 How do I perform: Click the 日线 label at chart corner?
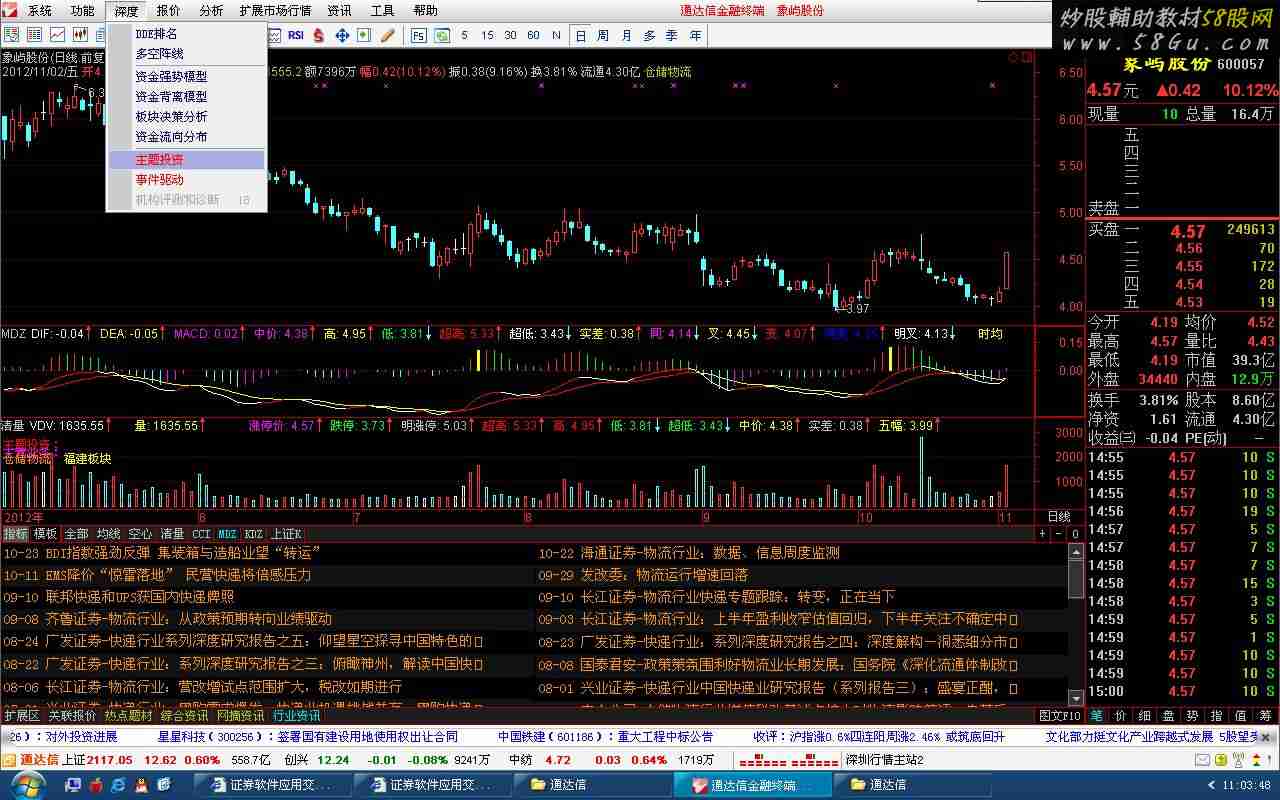click(1059, 517)
